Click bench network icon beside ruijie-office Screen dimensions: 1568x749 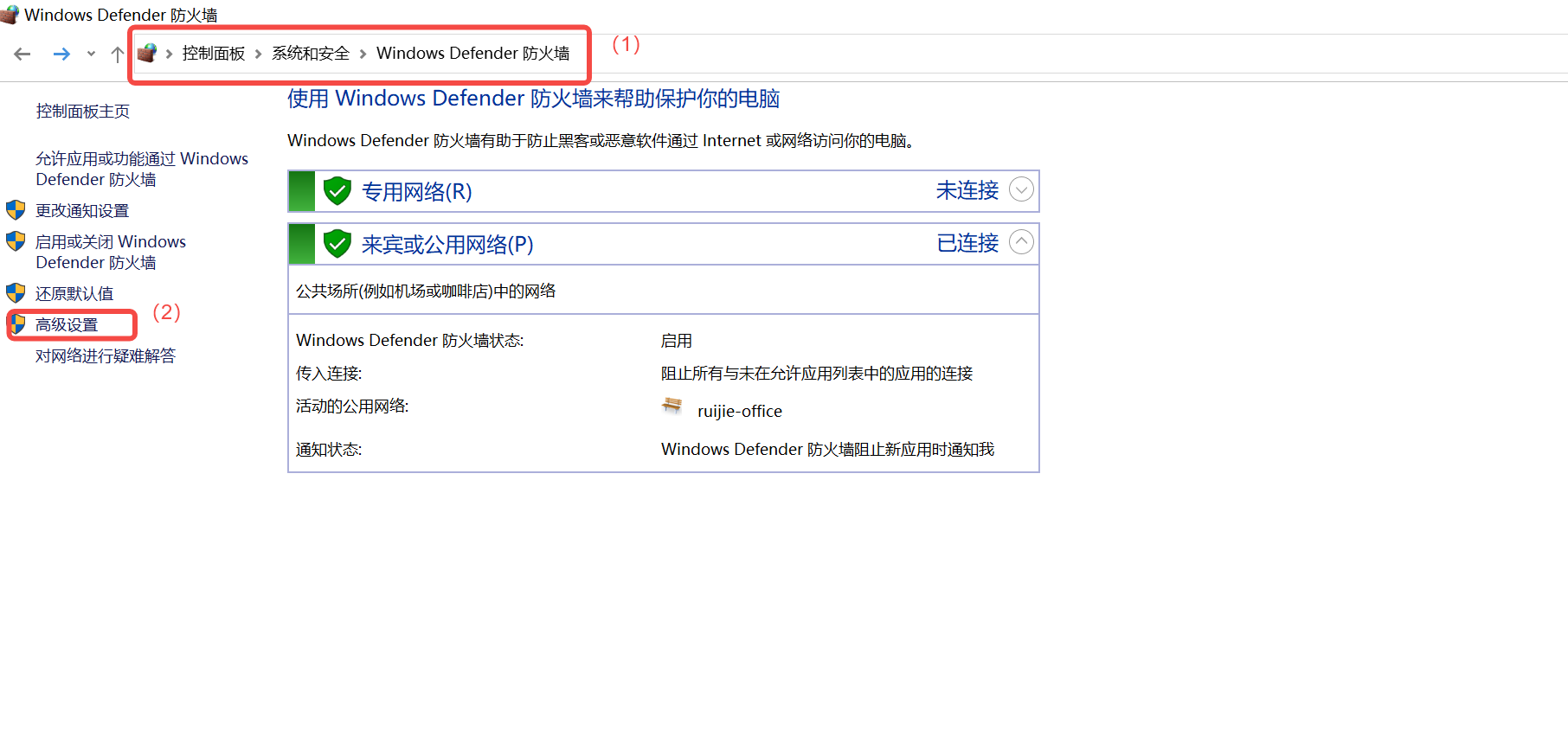point(672,405)
